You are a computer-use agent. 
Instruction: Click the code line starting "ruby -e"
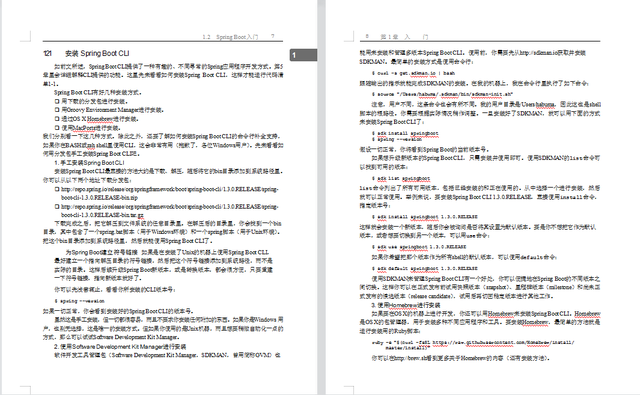pyautogui.click(x=473, y=345)
